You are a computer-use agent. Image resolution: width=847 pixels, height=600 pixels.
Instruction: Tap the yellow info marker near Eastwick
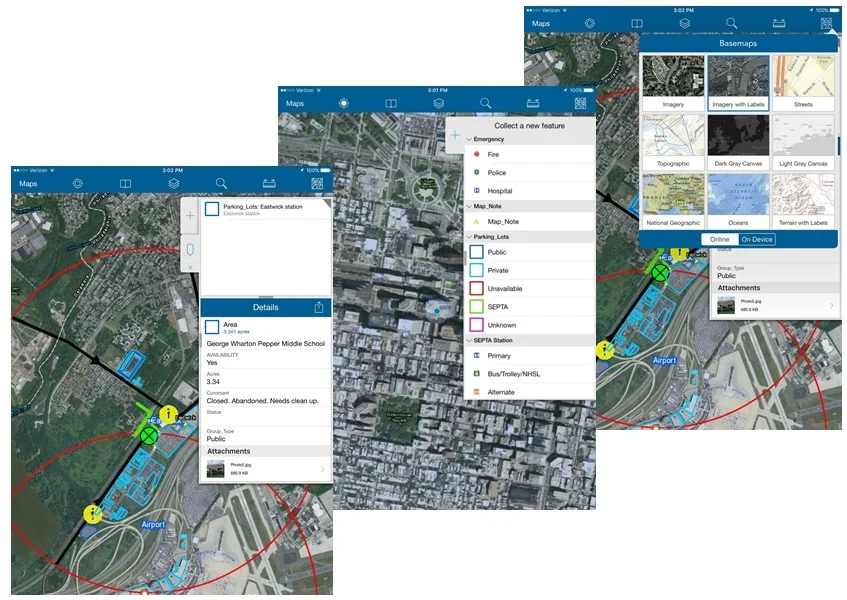point(169,415)
